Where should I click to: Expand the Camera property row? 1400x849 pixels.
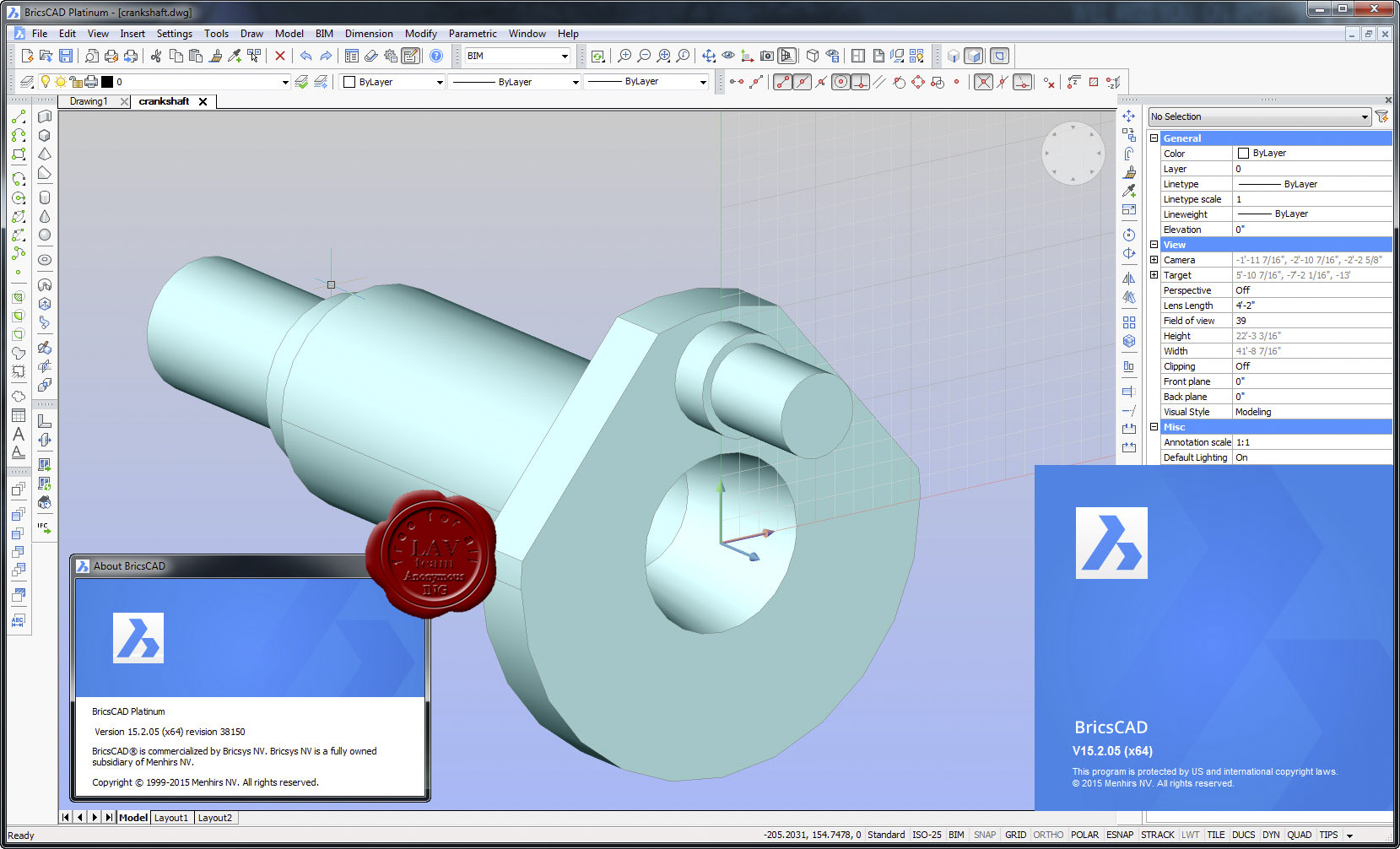pyautogui.click(x=1154, y=260)
